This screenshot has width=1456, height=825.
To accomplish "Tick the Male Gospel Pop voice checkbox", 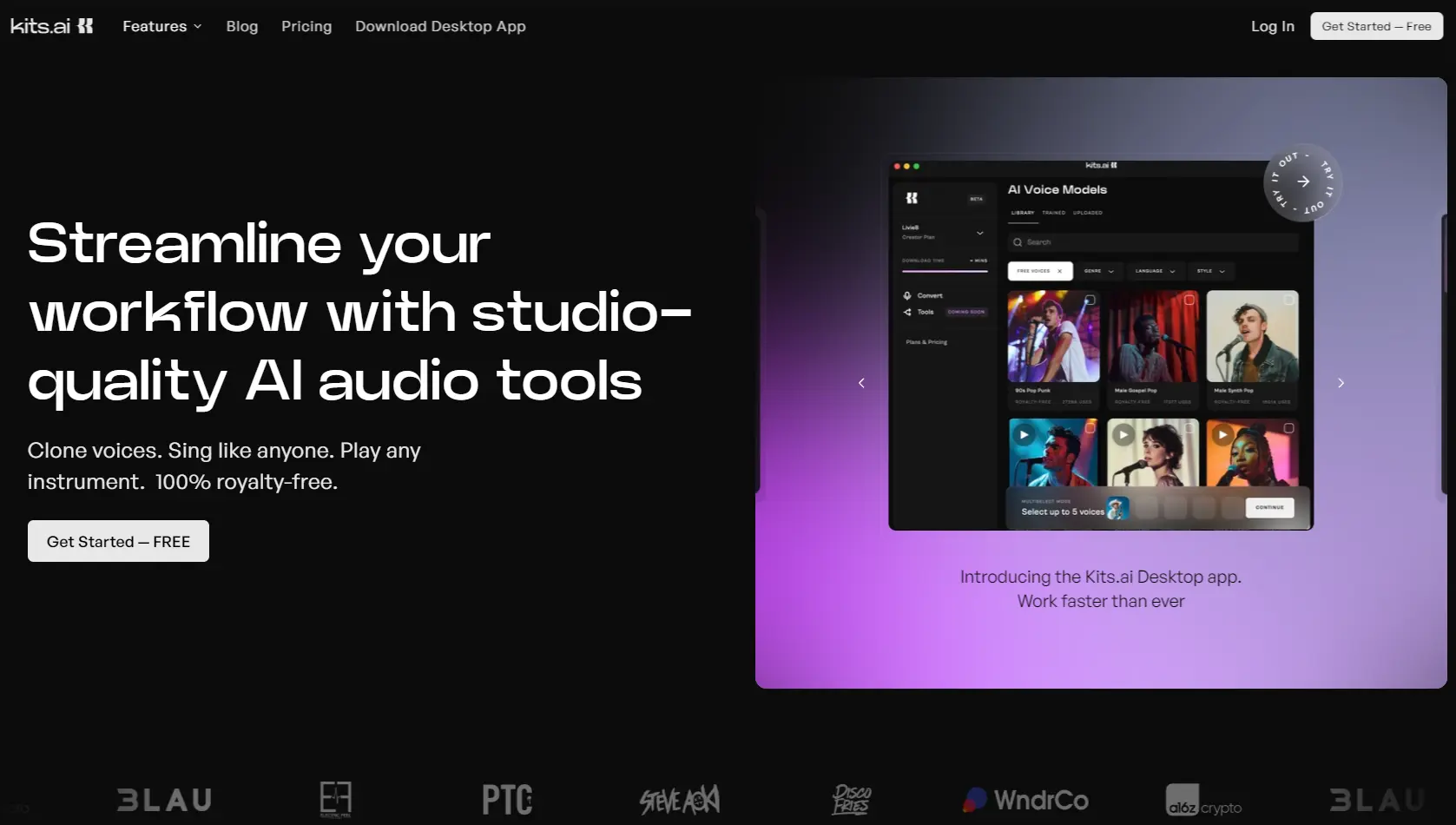I will 1189,300.
